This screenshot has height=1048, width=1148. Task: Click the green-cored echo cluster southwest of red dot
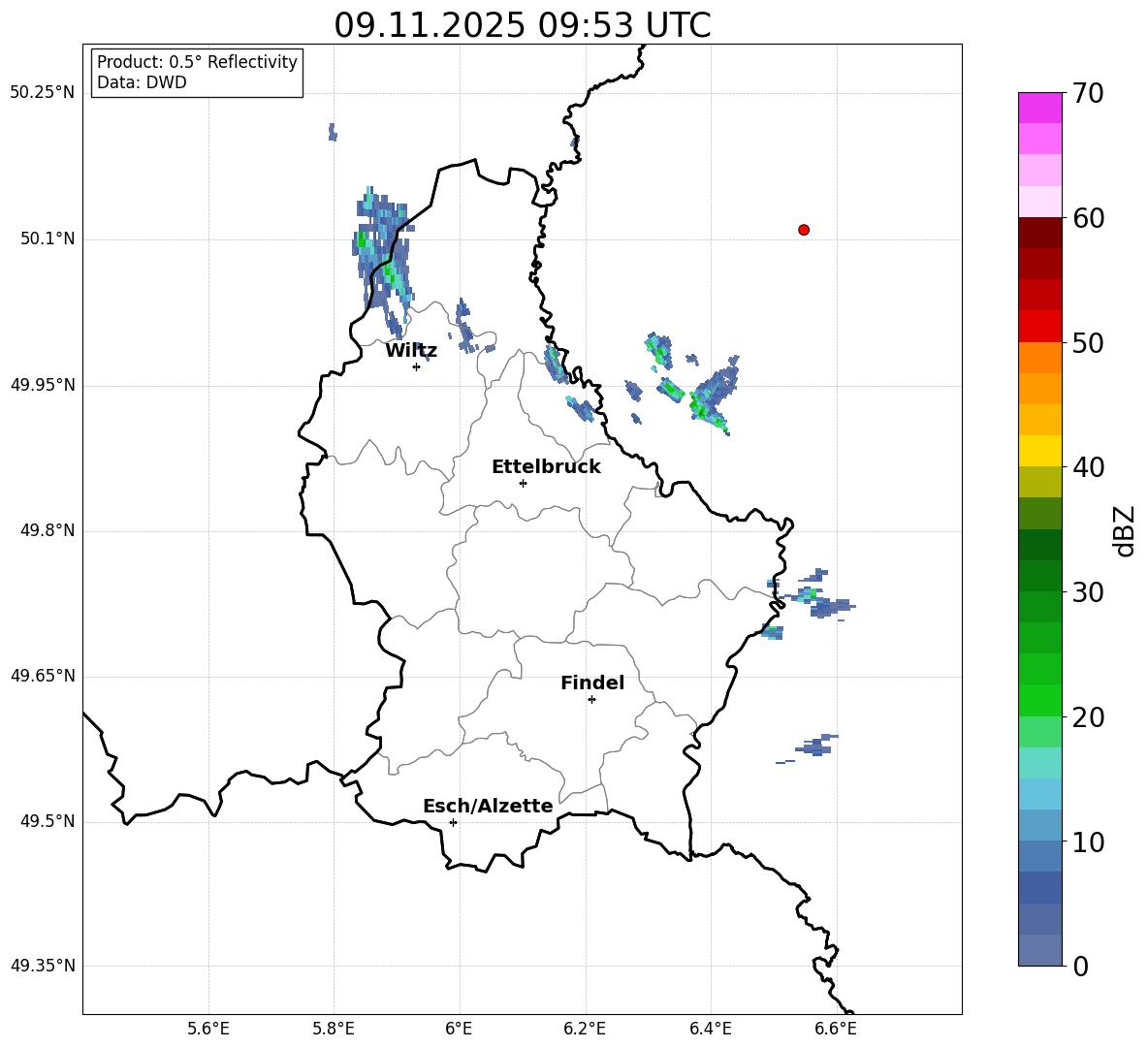tap(712, 396)
